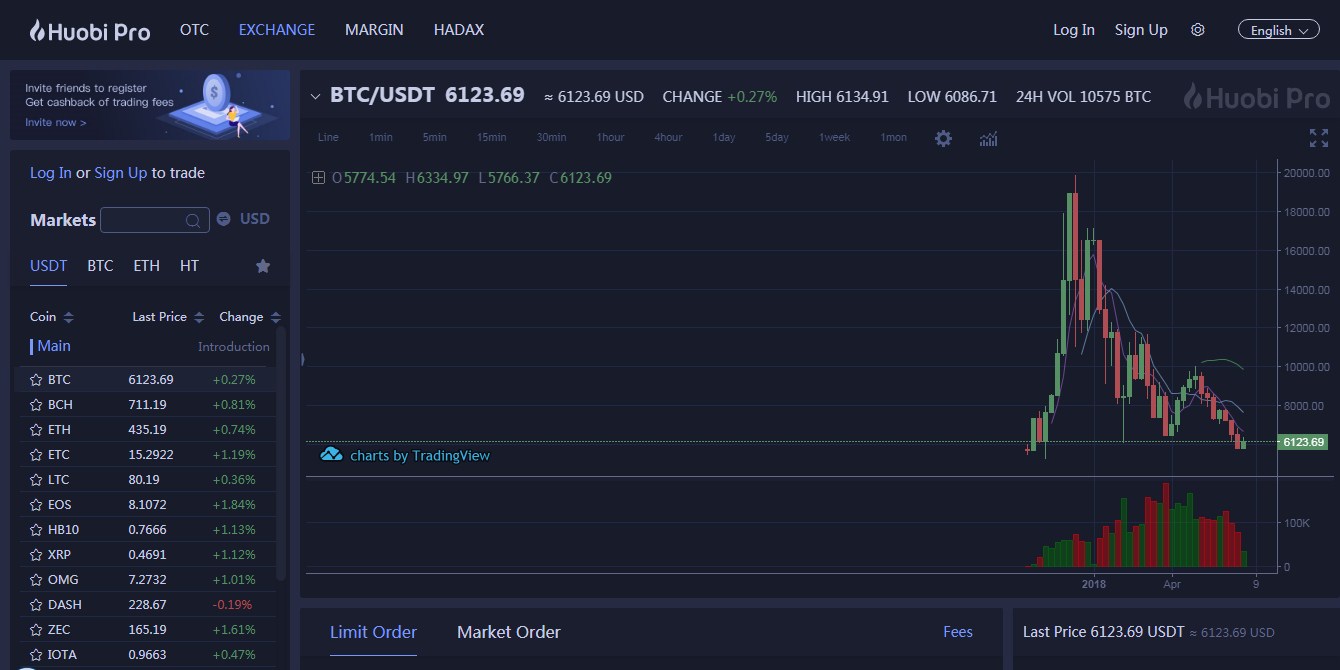The image size is (1340, 670).
Task: Open the Fees link
Action: point(958,632)
